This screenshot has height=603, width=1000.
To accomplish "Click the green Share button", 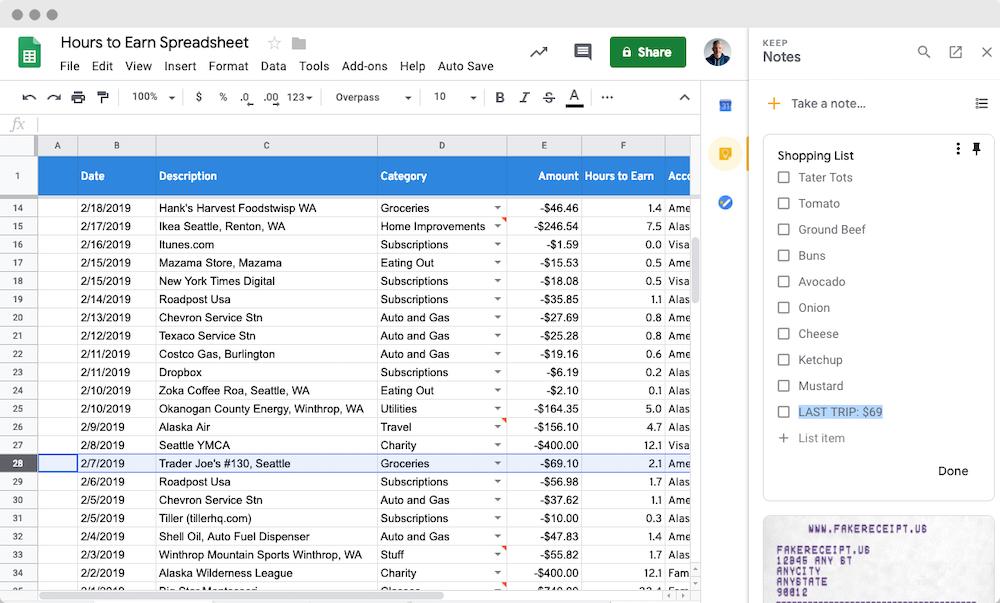I will pyautogui.click(x=648, y=52).
